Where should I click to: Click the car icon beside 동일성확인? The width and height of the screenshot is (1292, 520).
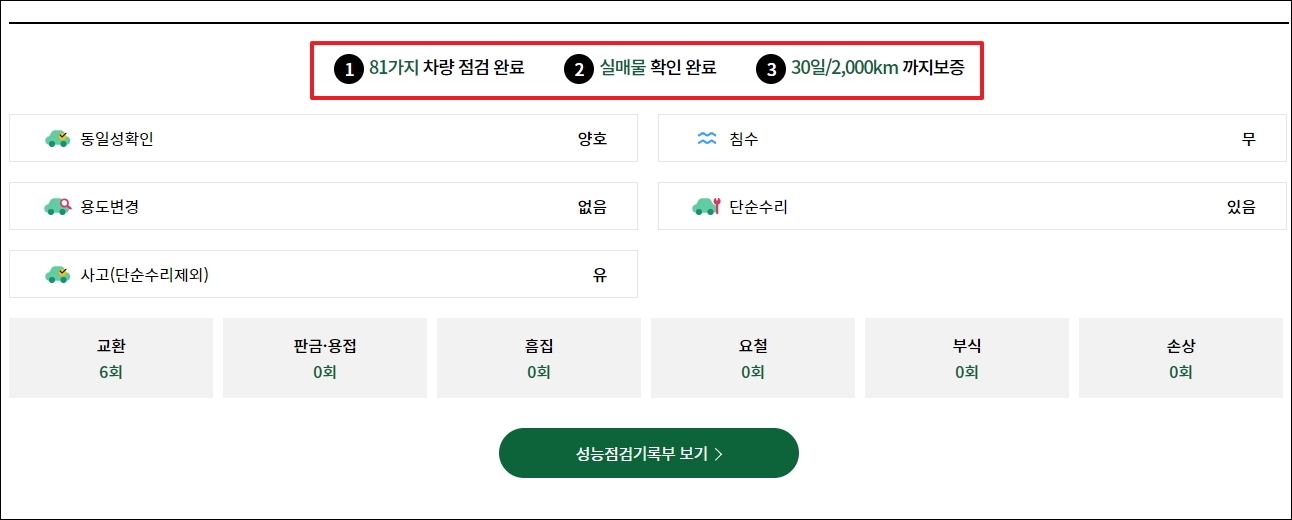tap(58, 139)
